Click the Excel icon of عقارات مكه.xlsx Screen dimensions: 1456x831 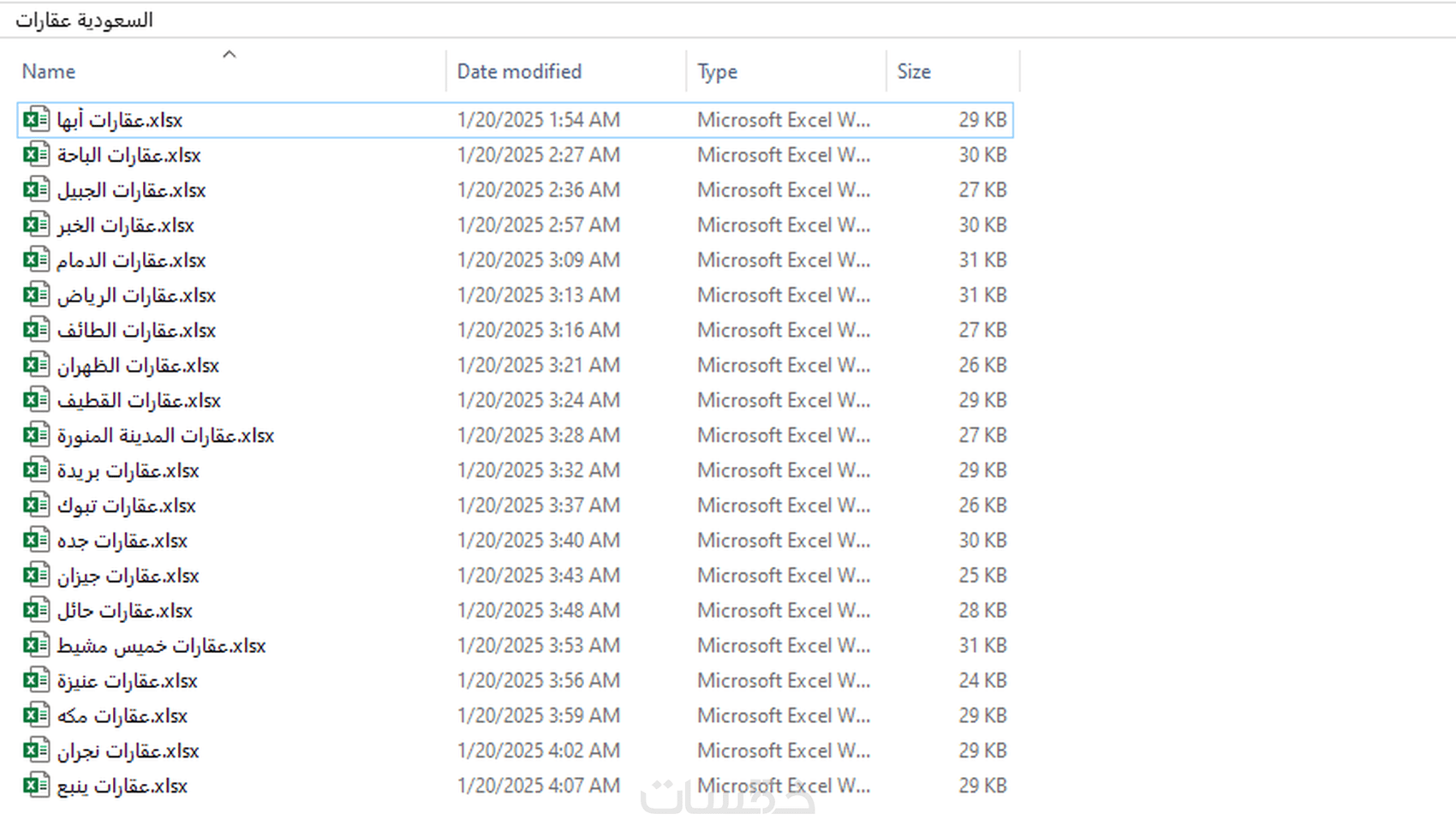[36, 715]
